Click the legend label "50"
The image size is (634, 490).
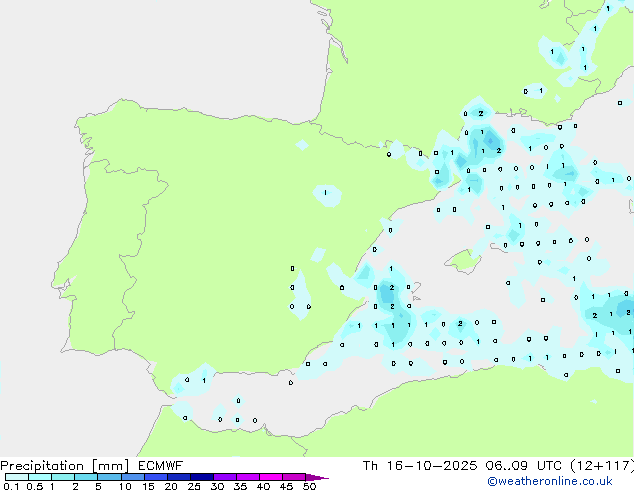click(x=309, y=486)
